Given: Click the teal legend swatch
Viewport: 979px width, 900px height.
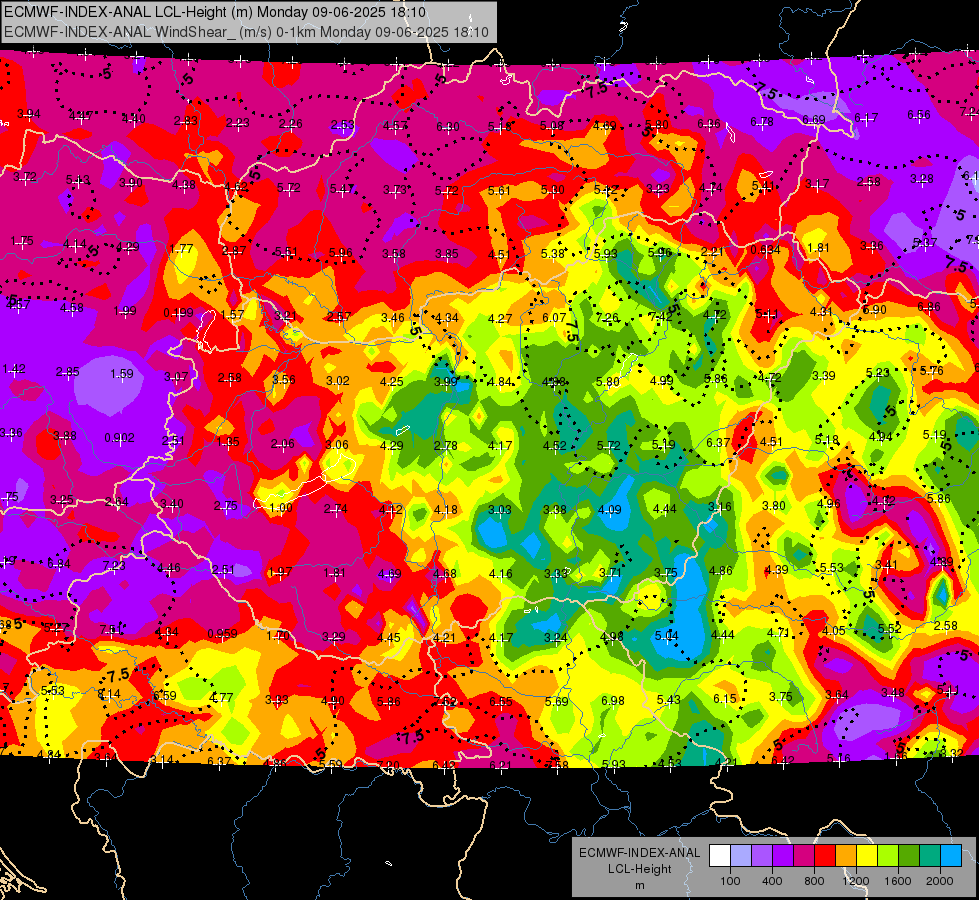Looking at the screenshot, I should point(930,856).
